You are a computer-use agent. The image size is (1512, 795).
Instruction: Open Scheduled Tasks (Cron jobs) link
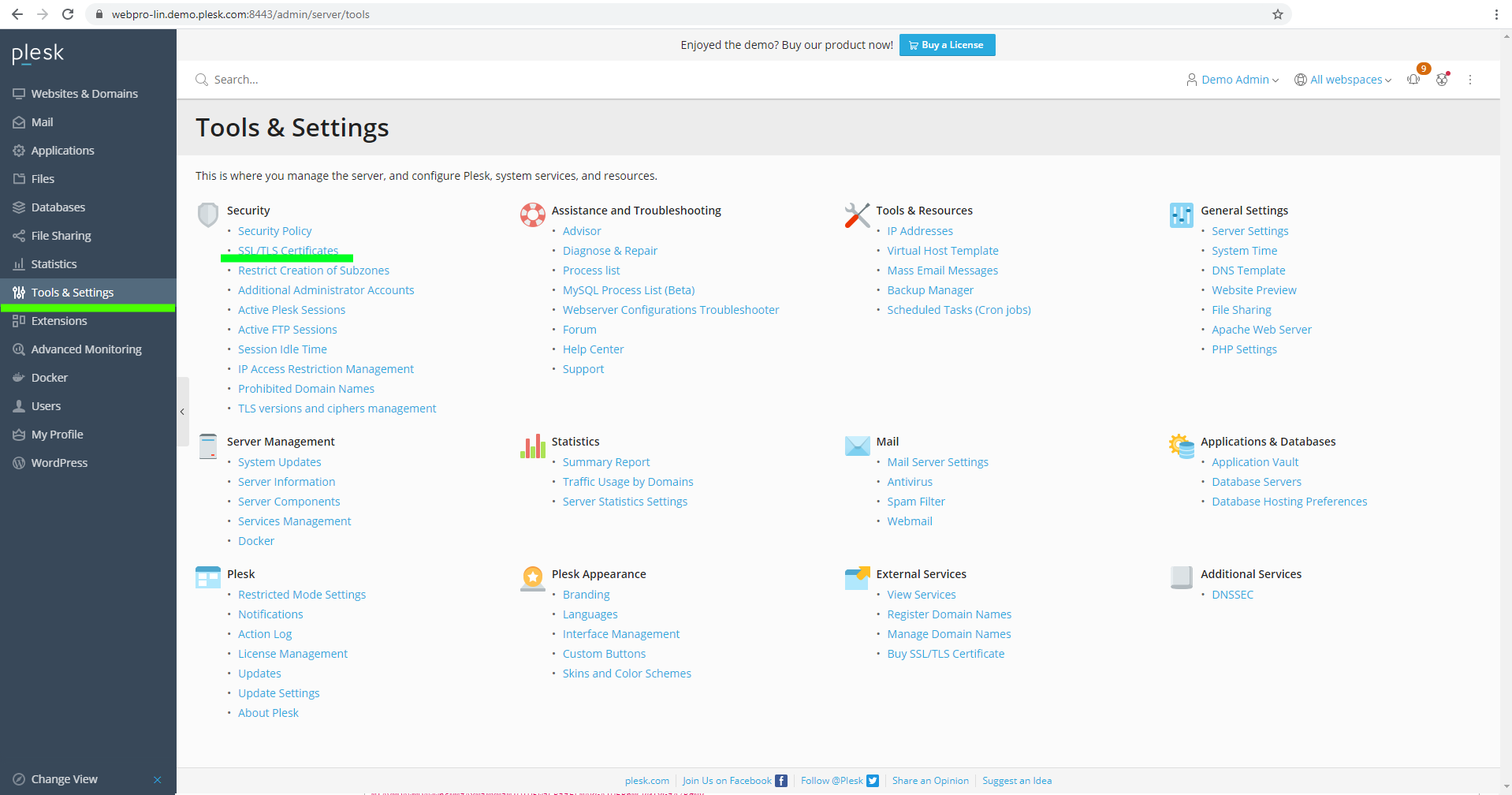tap(959, 310)
